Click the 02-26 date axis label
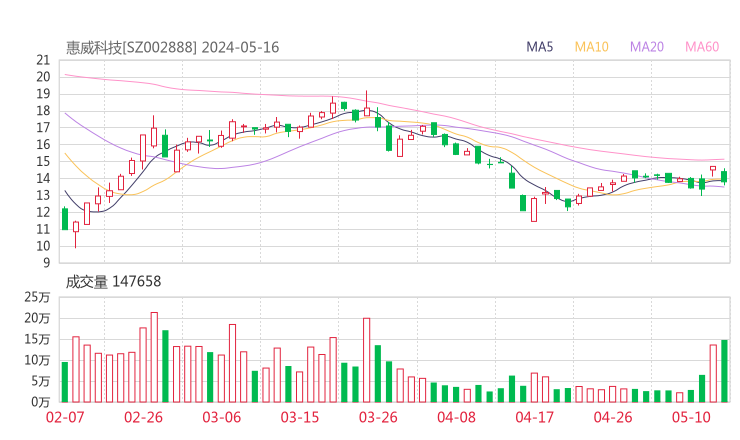Screen dimensions: 740x440 click(x=143, y=417)
